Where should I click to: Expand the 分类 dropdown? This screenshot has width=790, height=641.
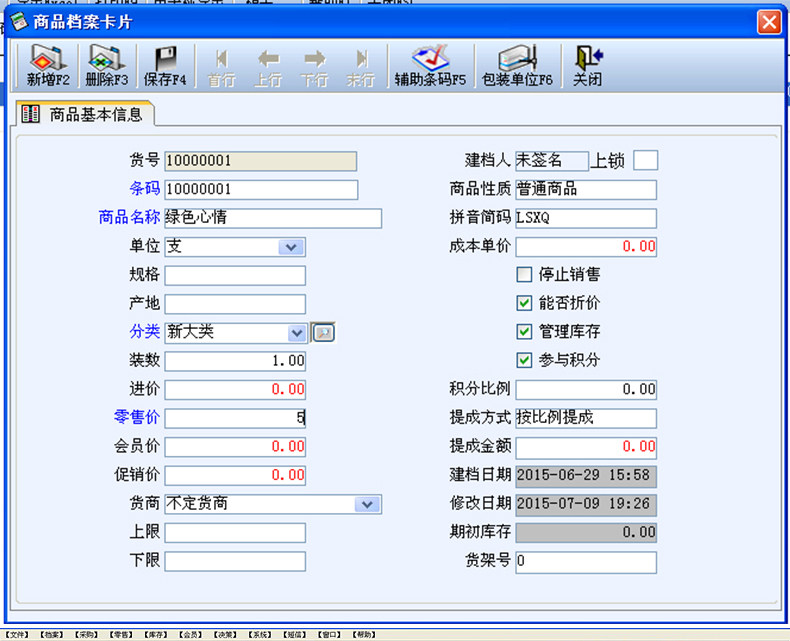click(297, 333)
